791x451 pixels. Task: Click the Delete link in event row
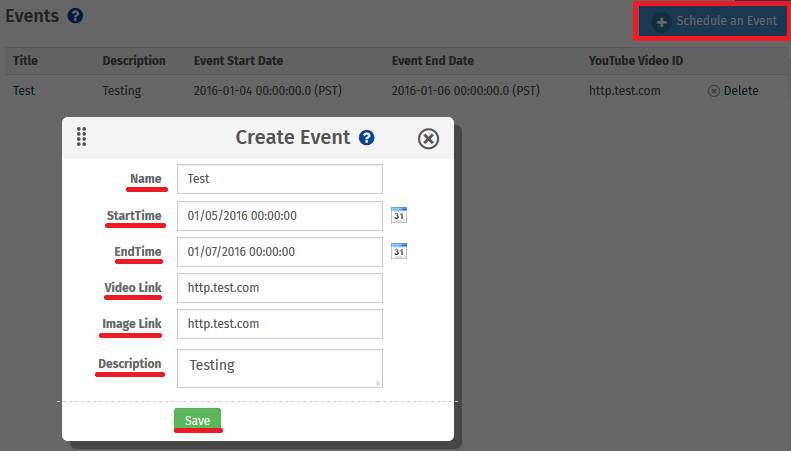(741, 91)
